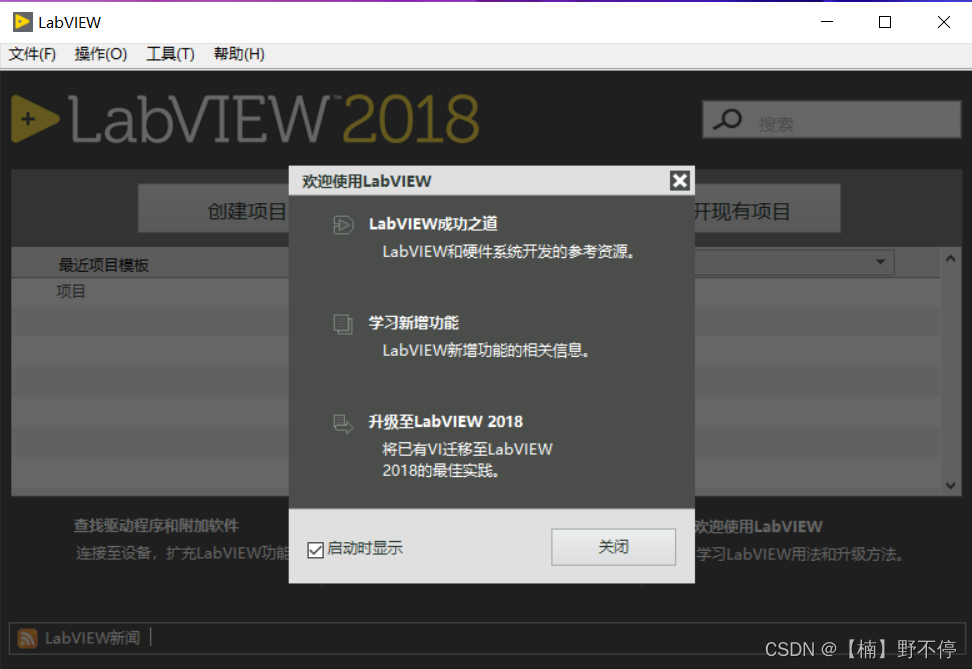Click the video icon beside LabVIEW成功之道
Viewport: 972px width, 669px height.
343,225
